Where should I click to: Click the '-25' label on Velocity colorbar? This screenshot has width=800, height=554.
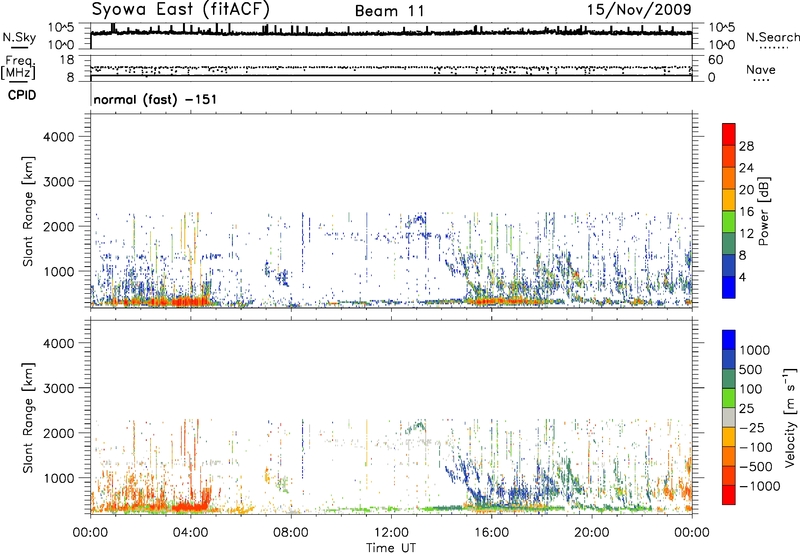tap(751, 428)
